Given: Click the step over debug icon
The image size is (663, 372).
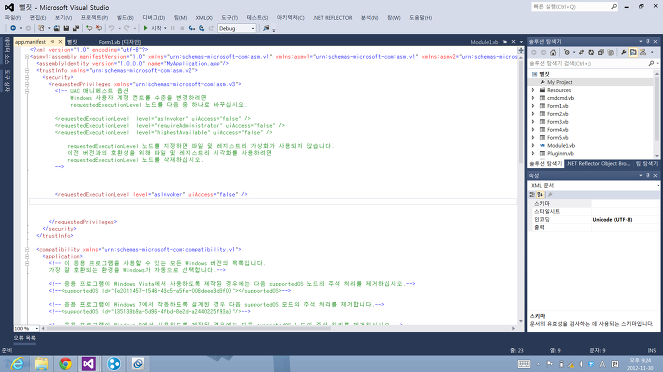Looking at the screenshot, I should 202,28.
